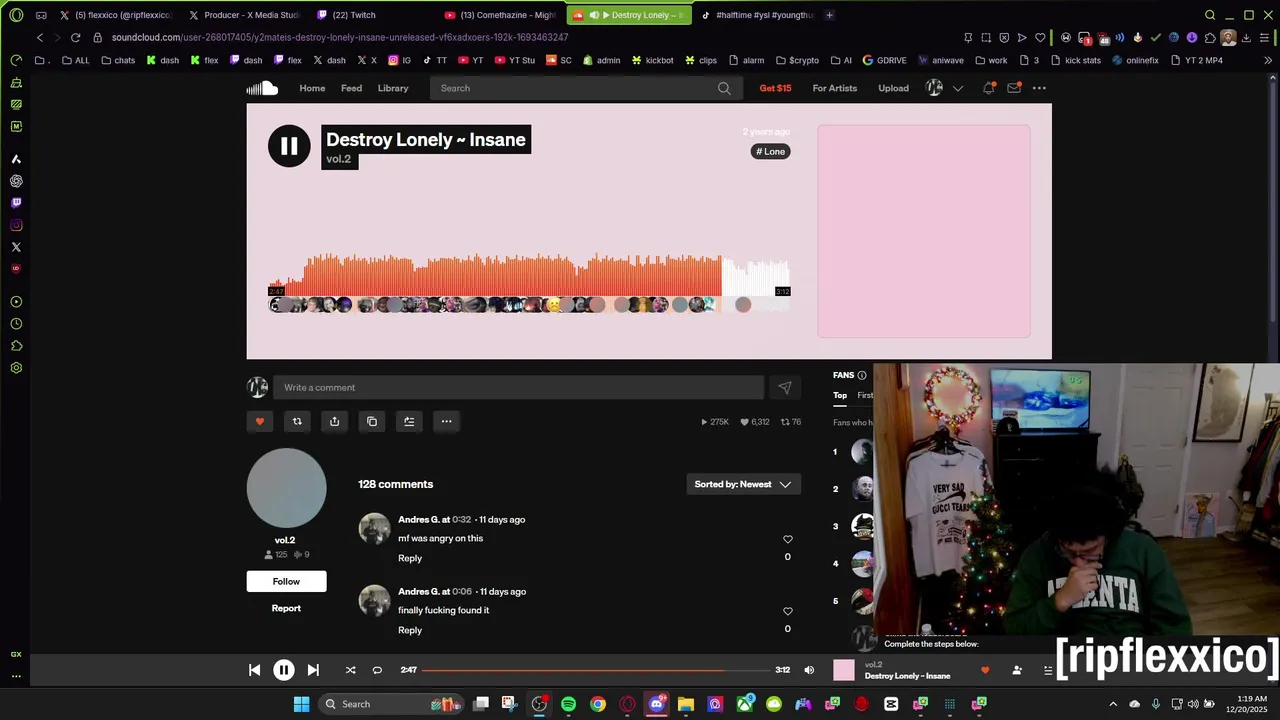Select the Top tab in the Fans panel
The width and height of the screenshot is (1280, 720).
coord(840,395)
